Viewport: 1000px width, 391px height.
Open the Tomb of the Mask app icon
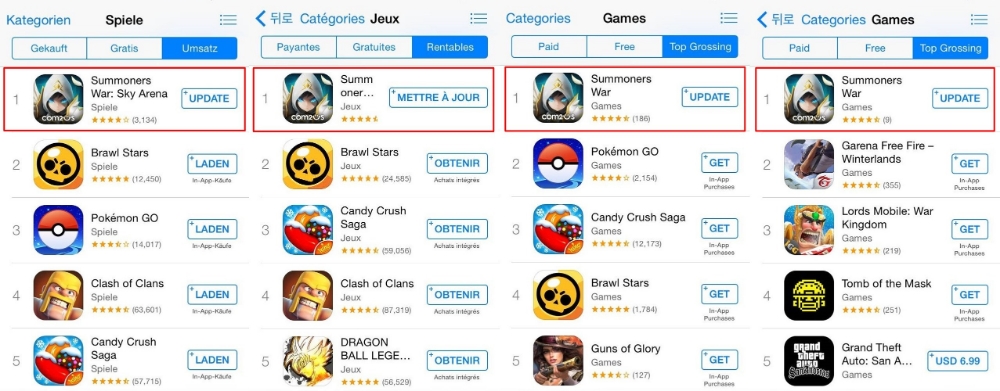click(809, 295)
